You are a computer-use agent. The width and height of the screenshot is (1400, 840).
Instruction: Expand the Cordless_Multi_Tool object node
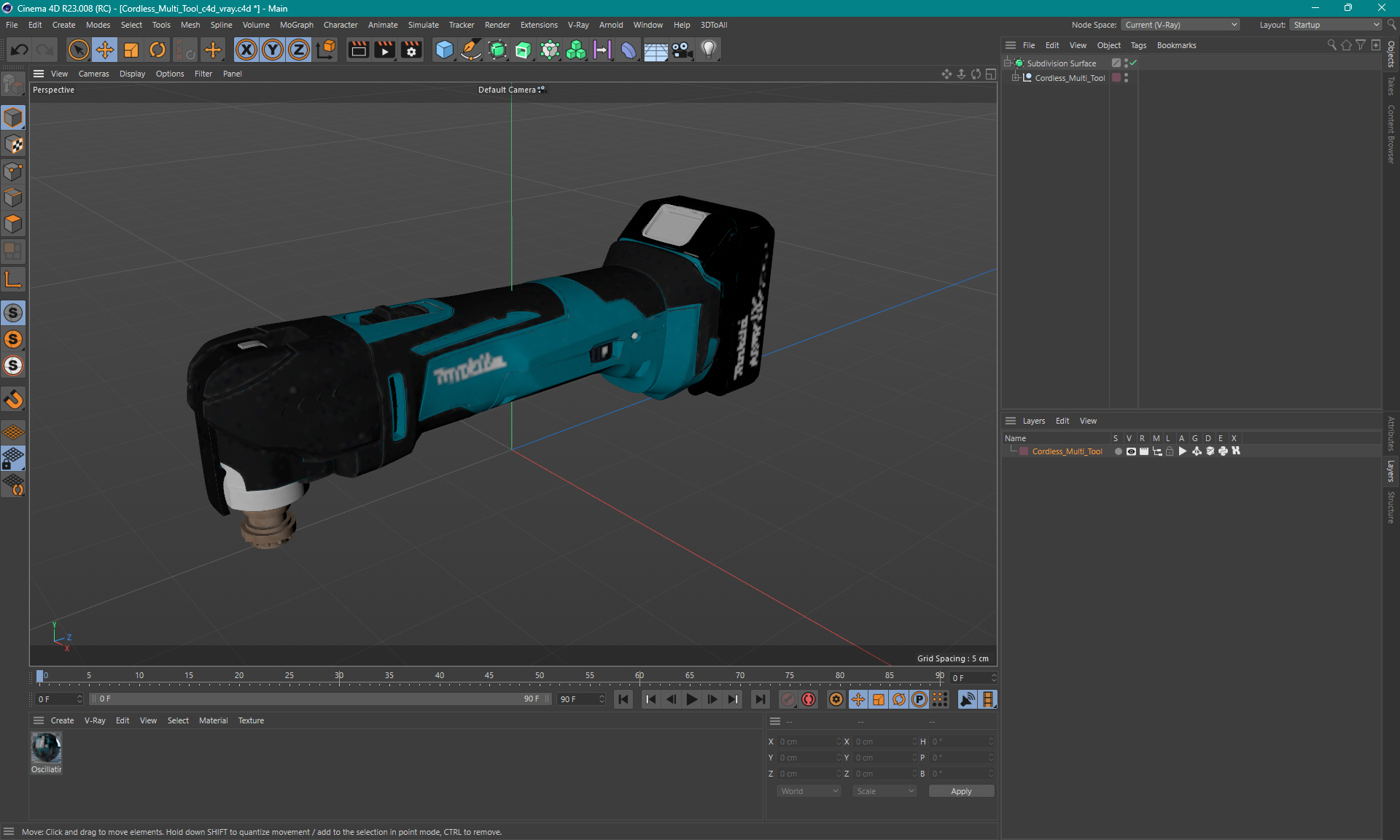pos(1015,78)
